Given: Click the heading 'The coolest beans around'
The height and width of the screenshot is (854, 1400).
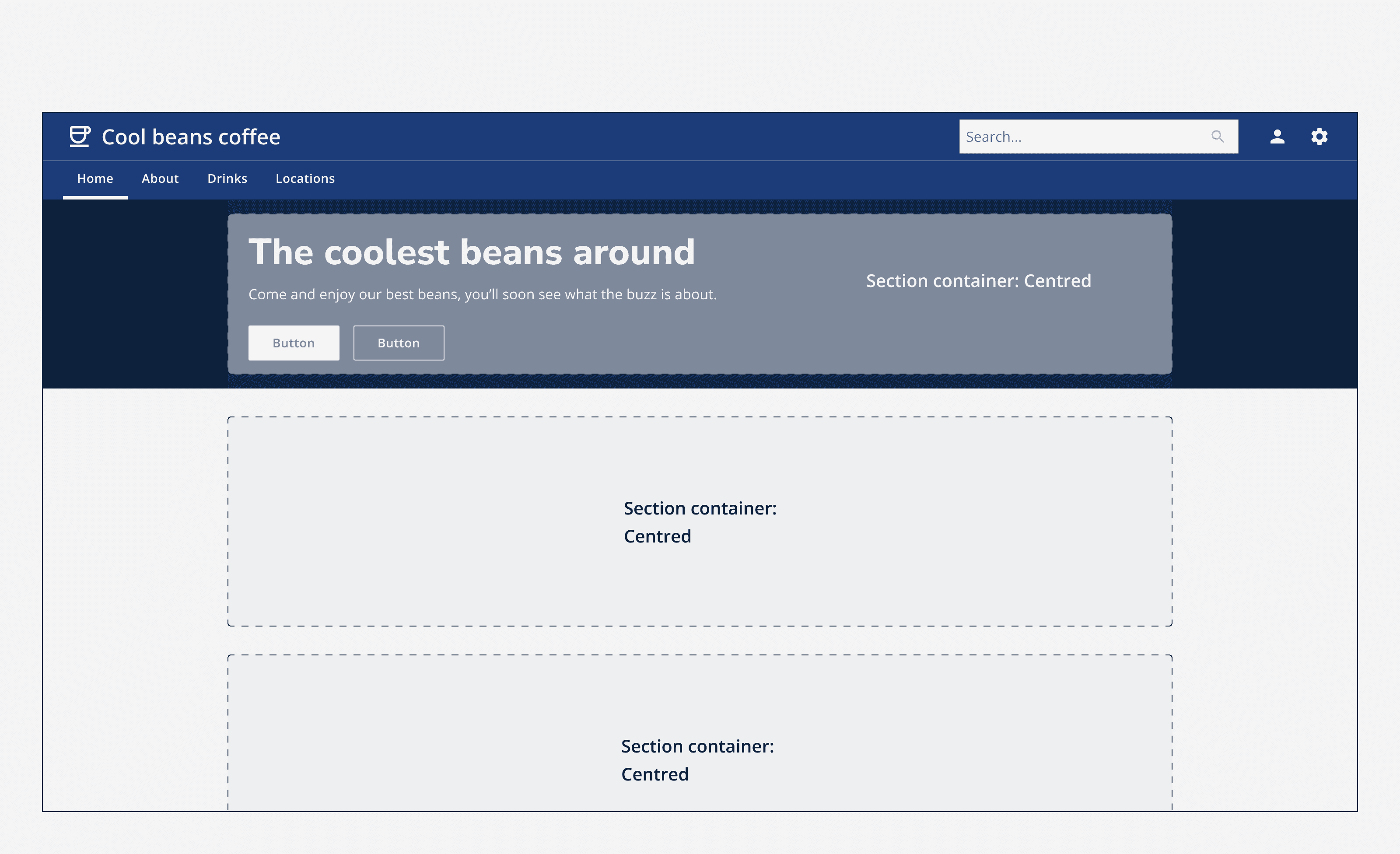Looking at the screenshot, I should pos(472,252).
